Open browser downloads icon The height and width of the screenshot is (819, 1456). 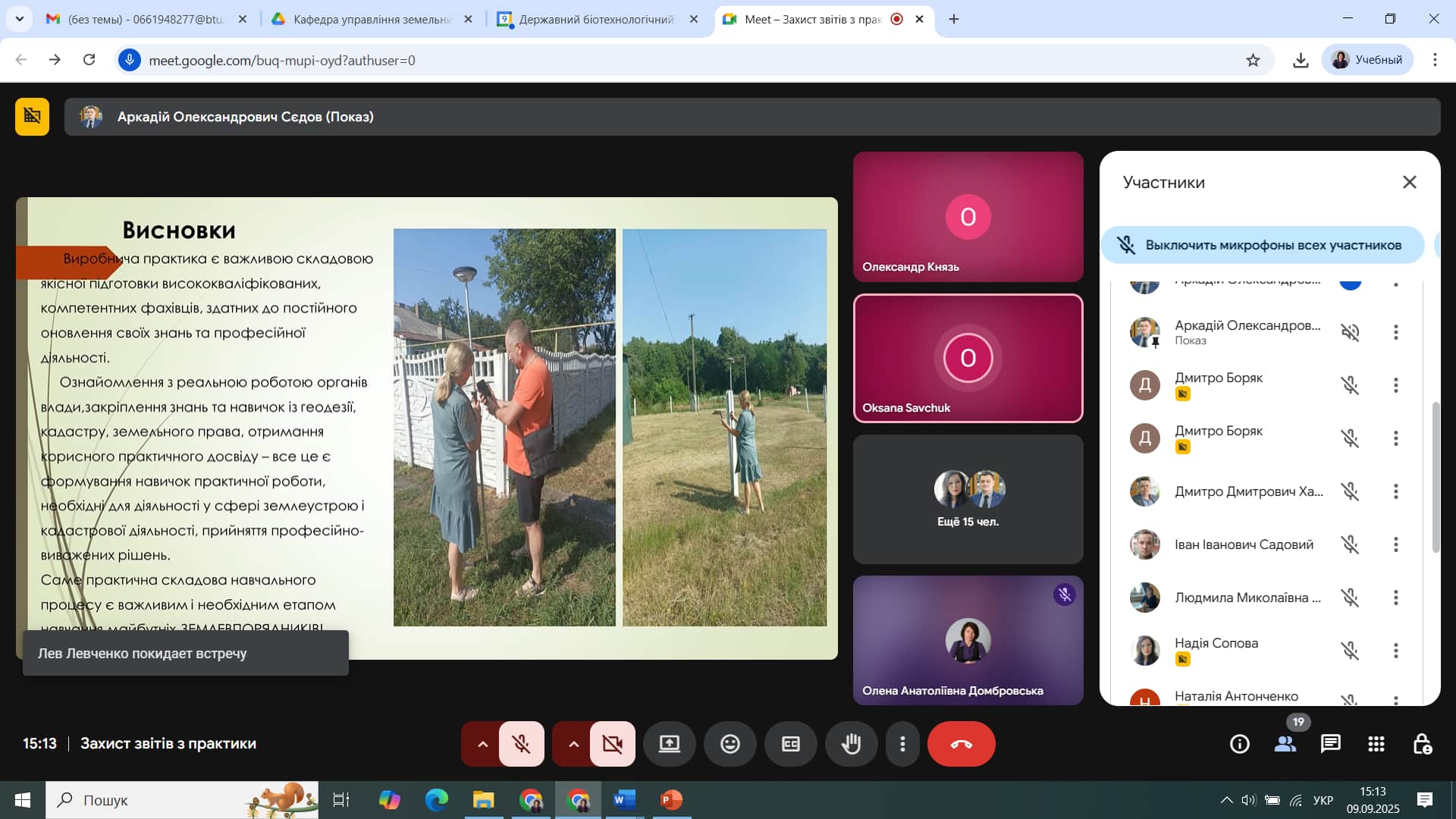[1301, 60]
